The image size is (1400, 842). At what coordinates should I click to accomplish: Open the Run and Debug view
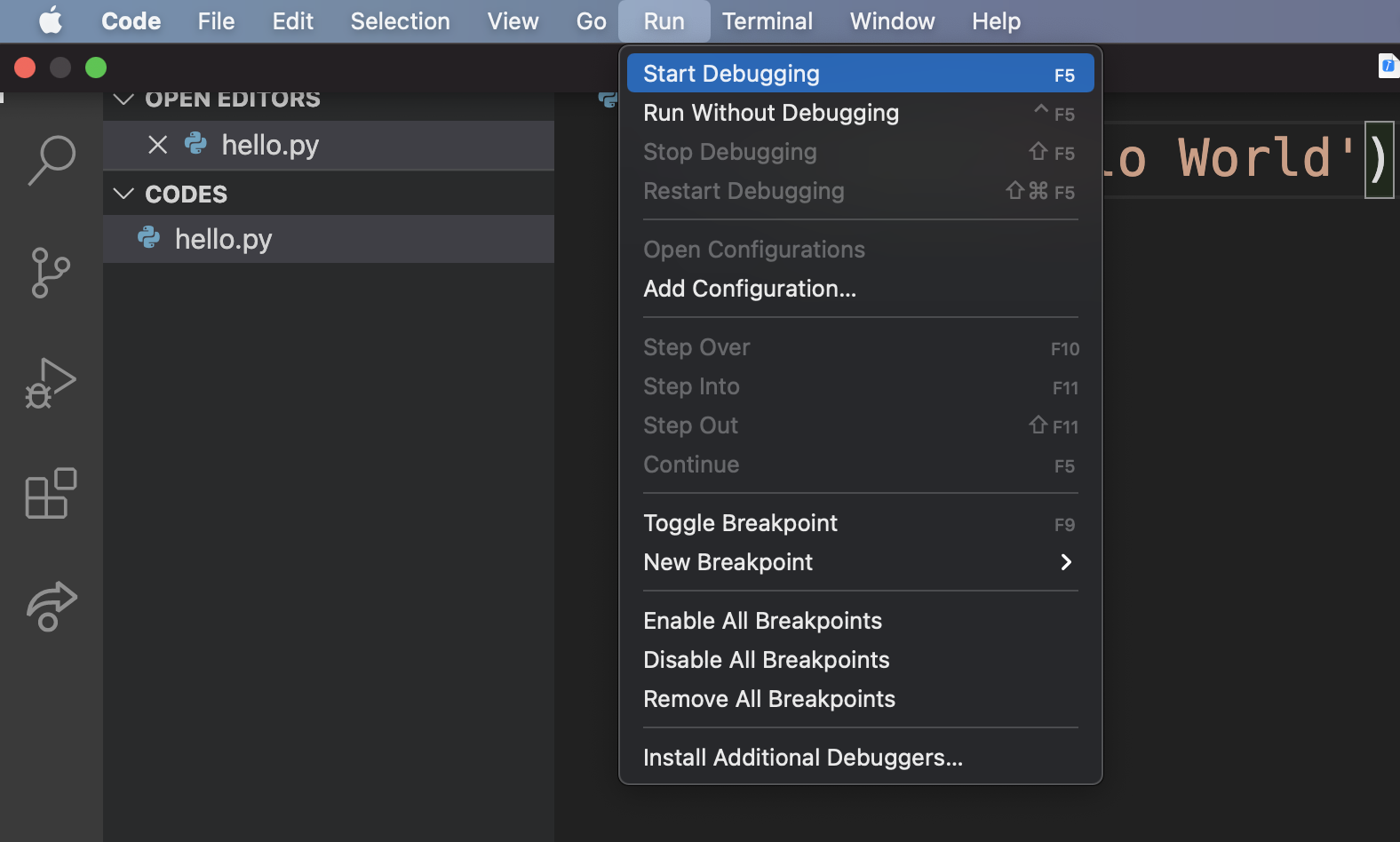tap(51, 383)
